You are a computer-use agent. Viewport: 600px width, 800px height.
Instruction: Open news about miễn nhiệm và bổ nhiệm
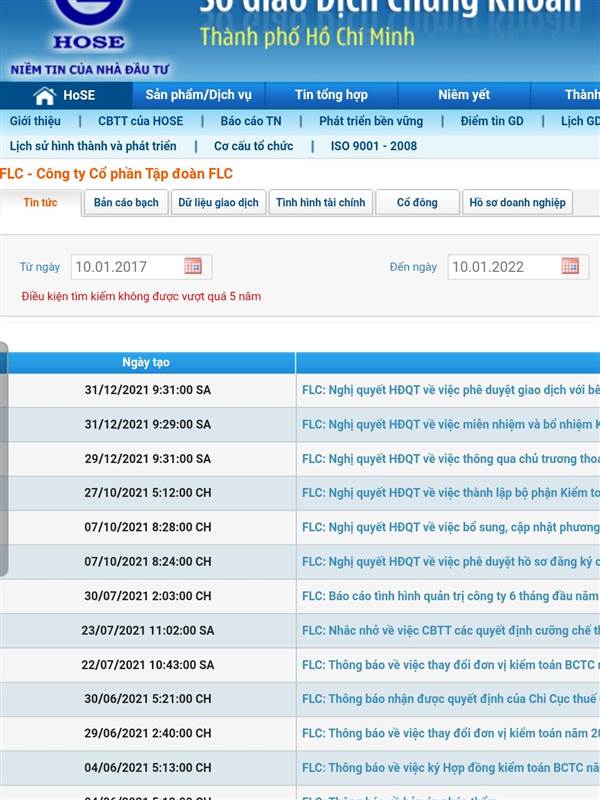451,424
